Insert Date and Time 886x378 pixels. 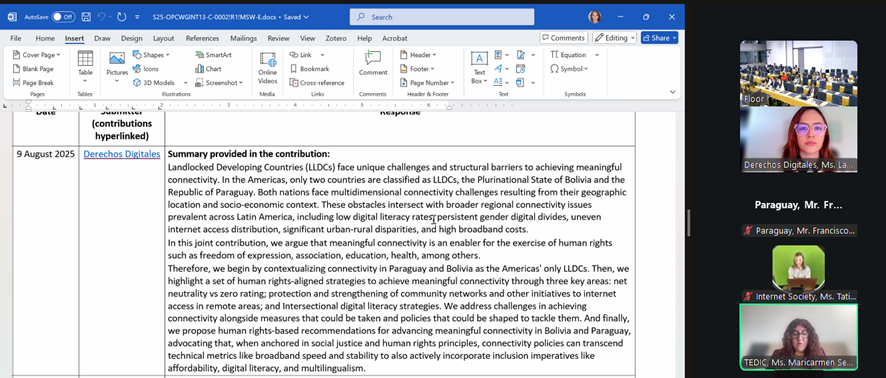[x=521, y=68]
